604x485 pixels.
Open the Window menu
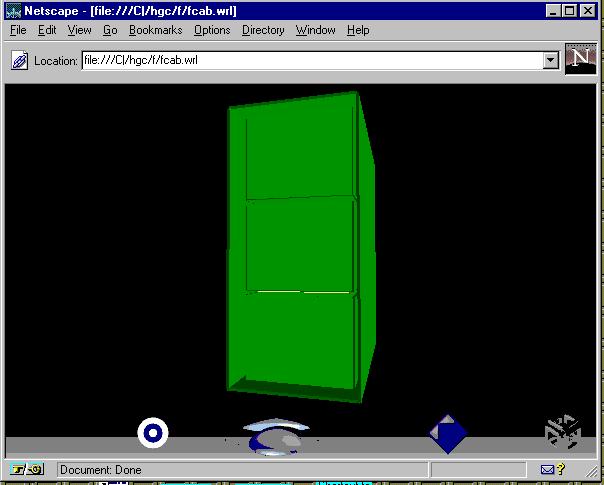315,30
